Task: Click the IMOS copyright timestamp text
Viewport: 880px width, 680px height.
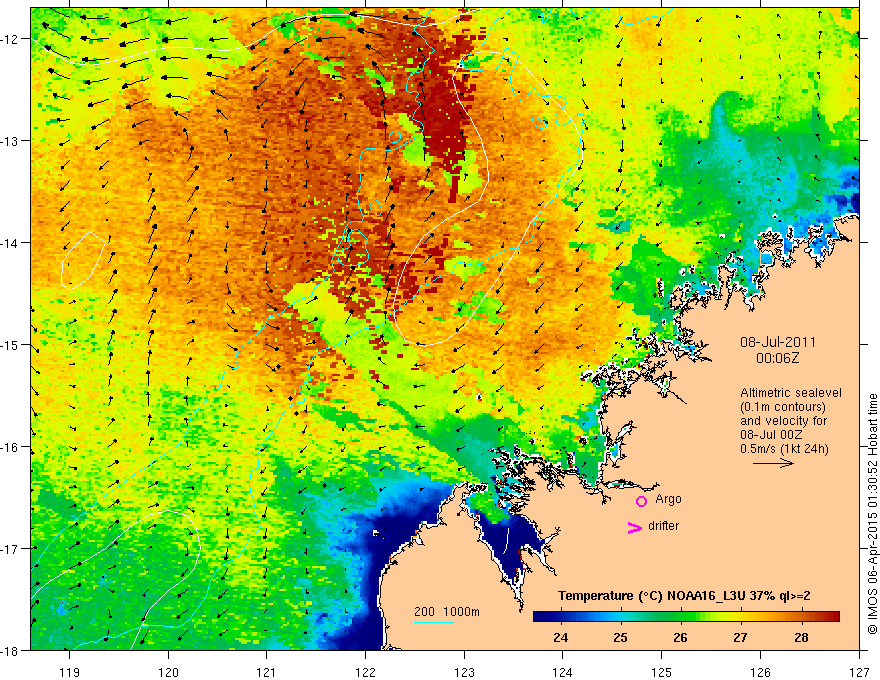Action: point(873,514)
